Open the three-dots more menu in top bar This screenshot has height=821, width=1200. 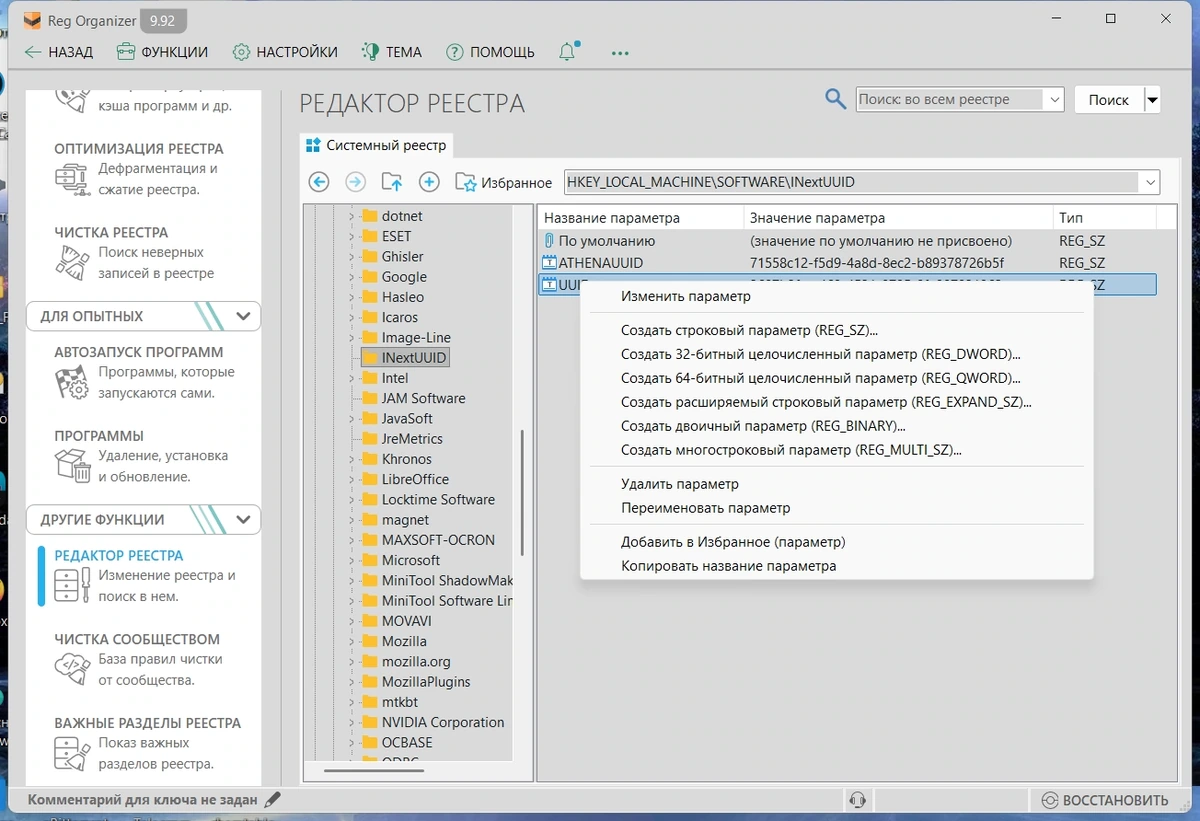[620, 53]
